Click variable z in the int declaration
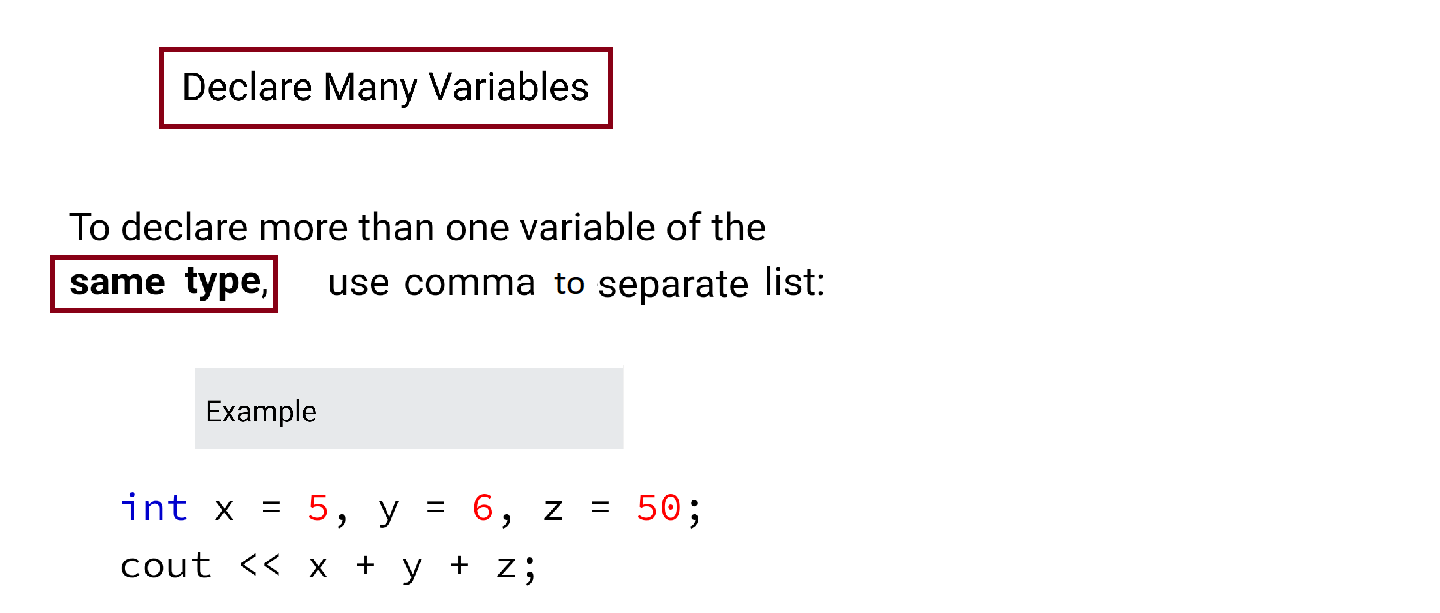Viewport: 1440px width, 613px height. tap(553, 510)
